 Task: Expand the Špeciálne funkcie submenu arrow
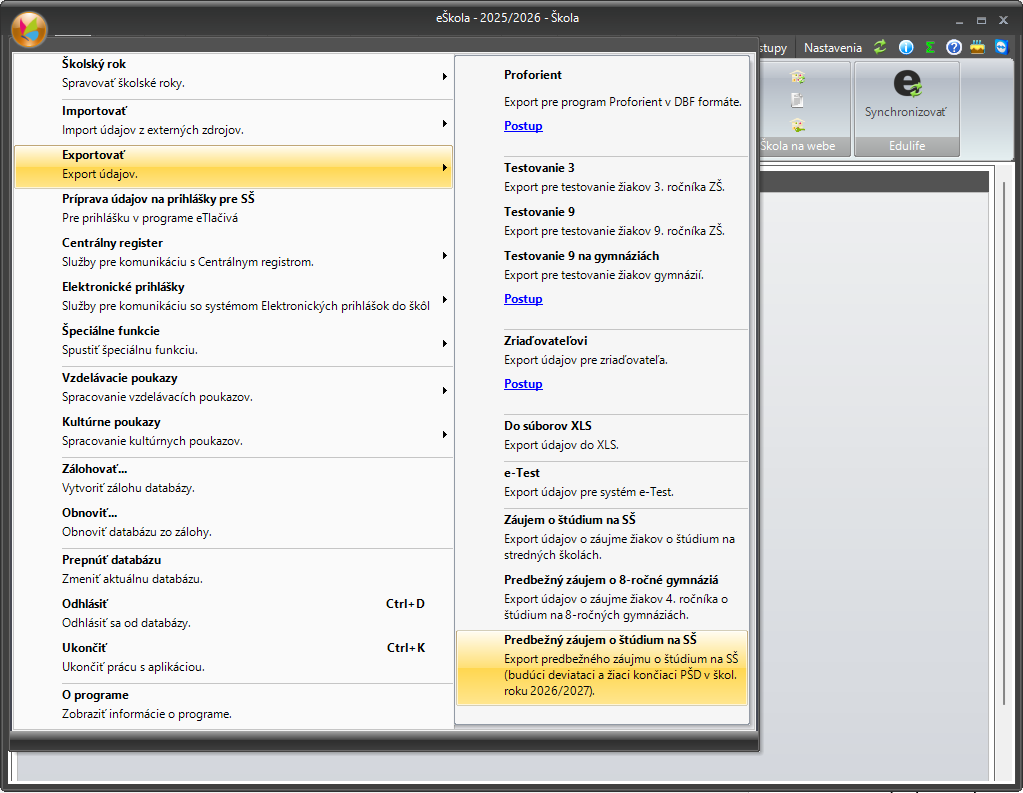click(x=444, y=343)
